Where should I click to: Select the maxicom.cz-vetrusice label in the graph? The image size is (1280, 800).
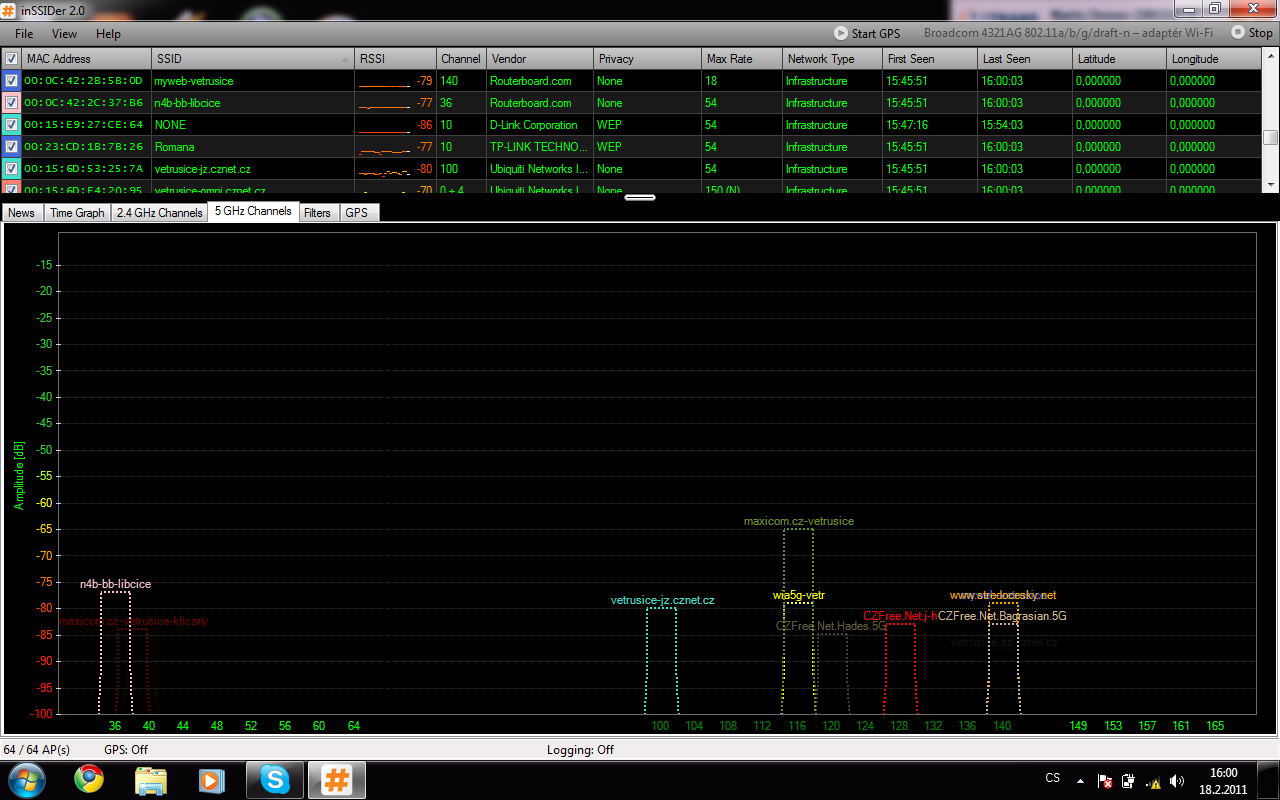tap(798, 521)
